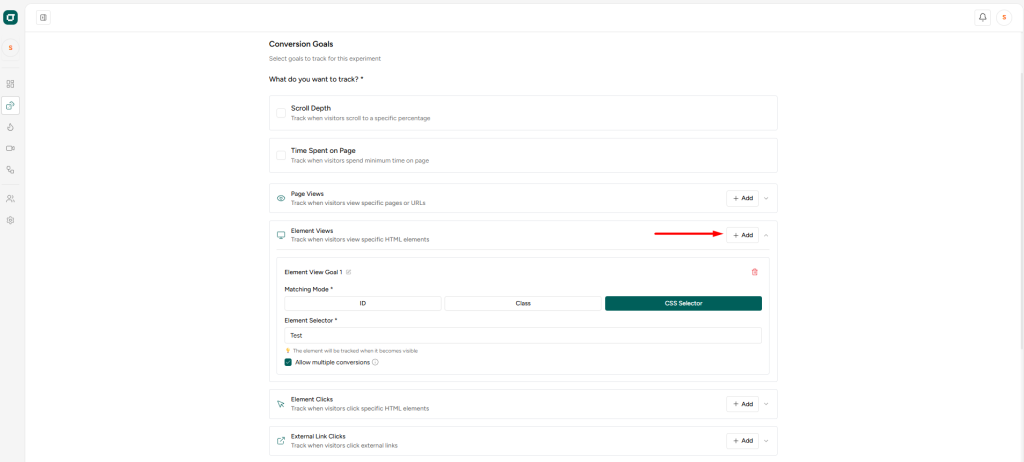Open the user profile avatar in top bar
Screen dimensions: 1024x462
(1004, 18)
